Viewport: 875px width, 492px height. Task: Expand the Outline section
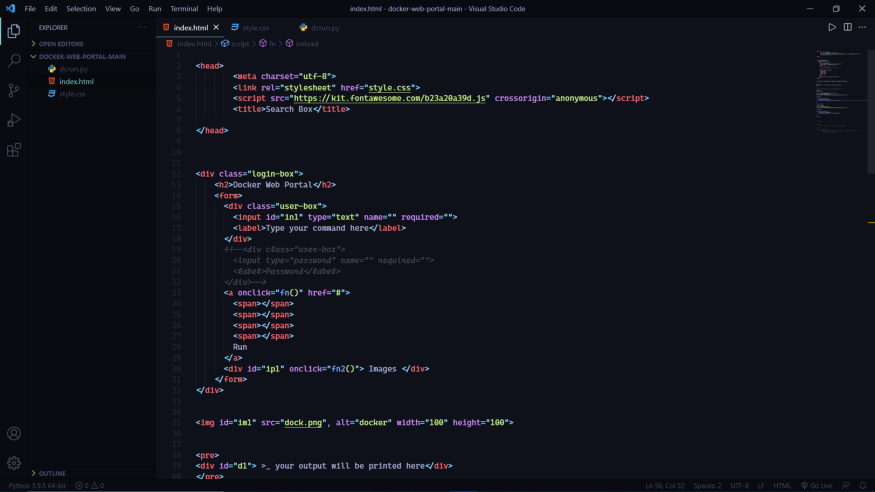[x=52, y=473]
